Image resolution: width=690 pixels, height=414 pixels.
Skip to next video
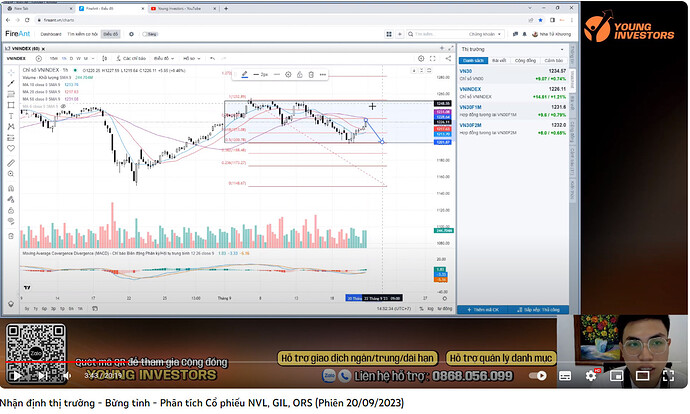tap(43, 376)
